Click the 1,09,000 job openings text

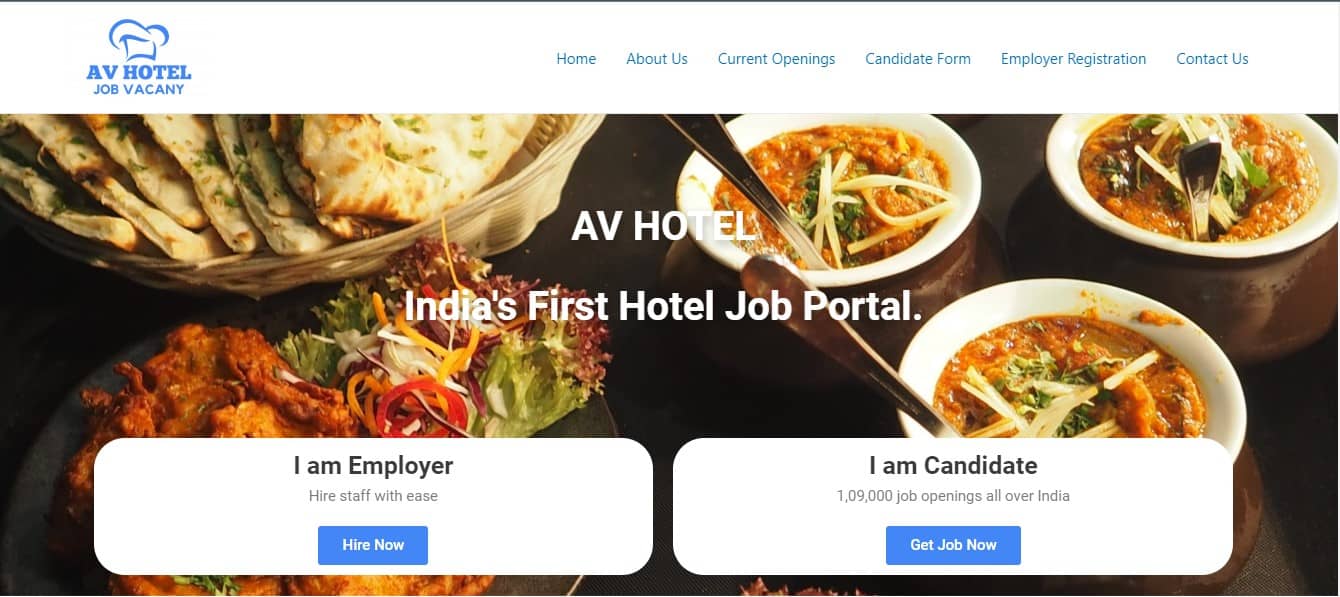(x=953, y=496)
